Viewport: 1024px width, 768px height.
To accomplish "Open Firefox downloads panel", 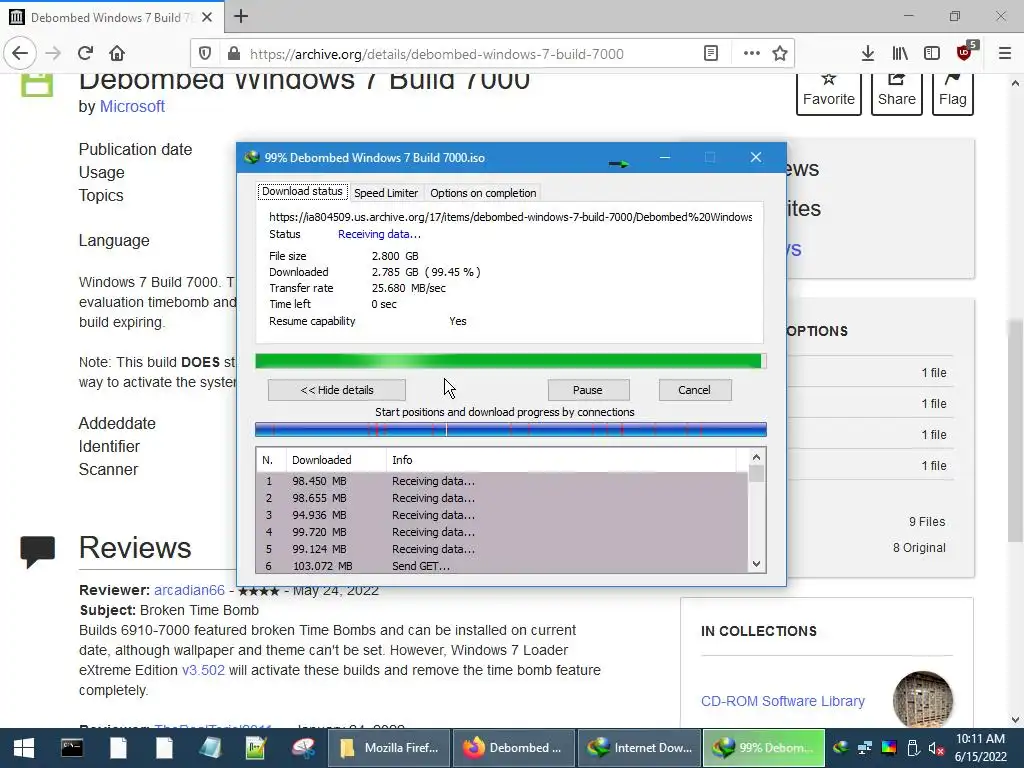I will 868,54.
